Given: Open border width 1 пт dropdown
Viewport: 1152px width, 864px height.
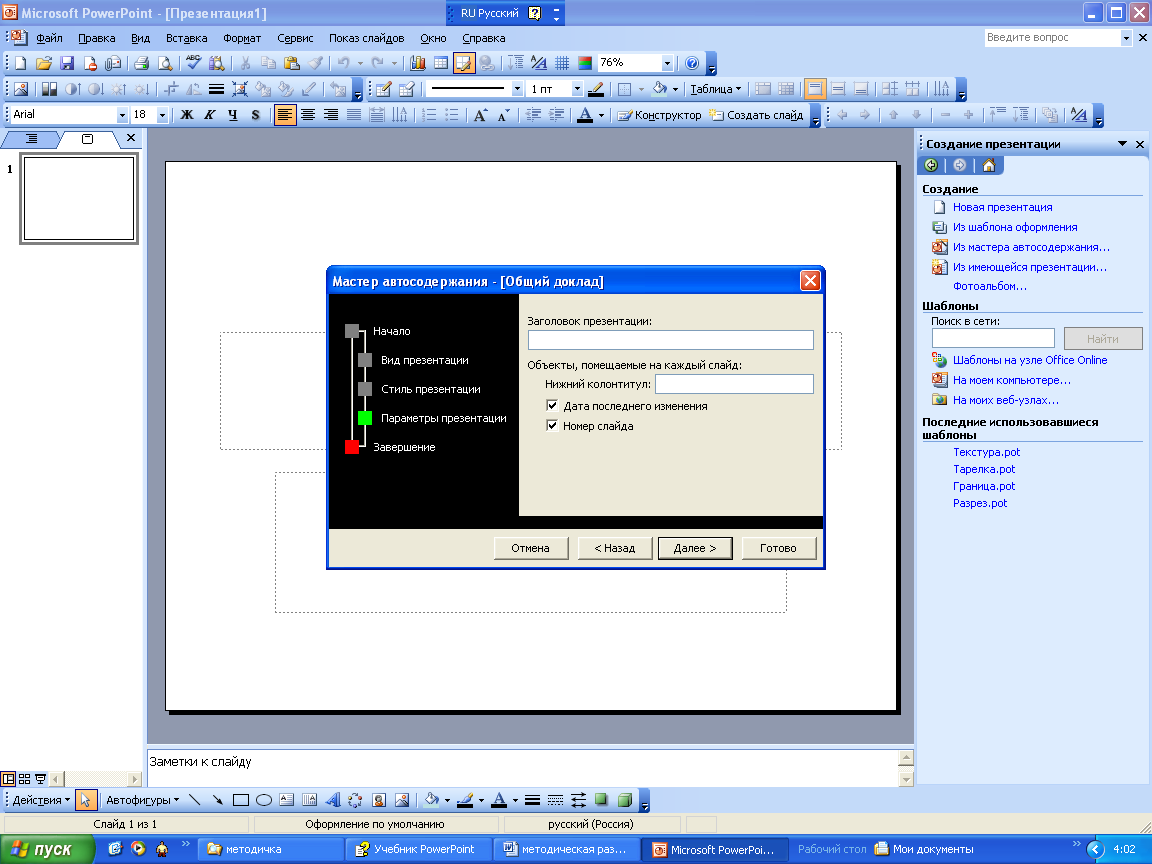Looking at the screenshot, I should point(577,89).
